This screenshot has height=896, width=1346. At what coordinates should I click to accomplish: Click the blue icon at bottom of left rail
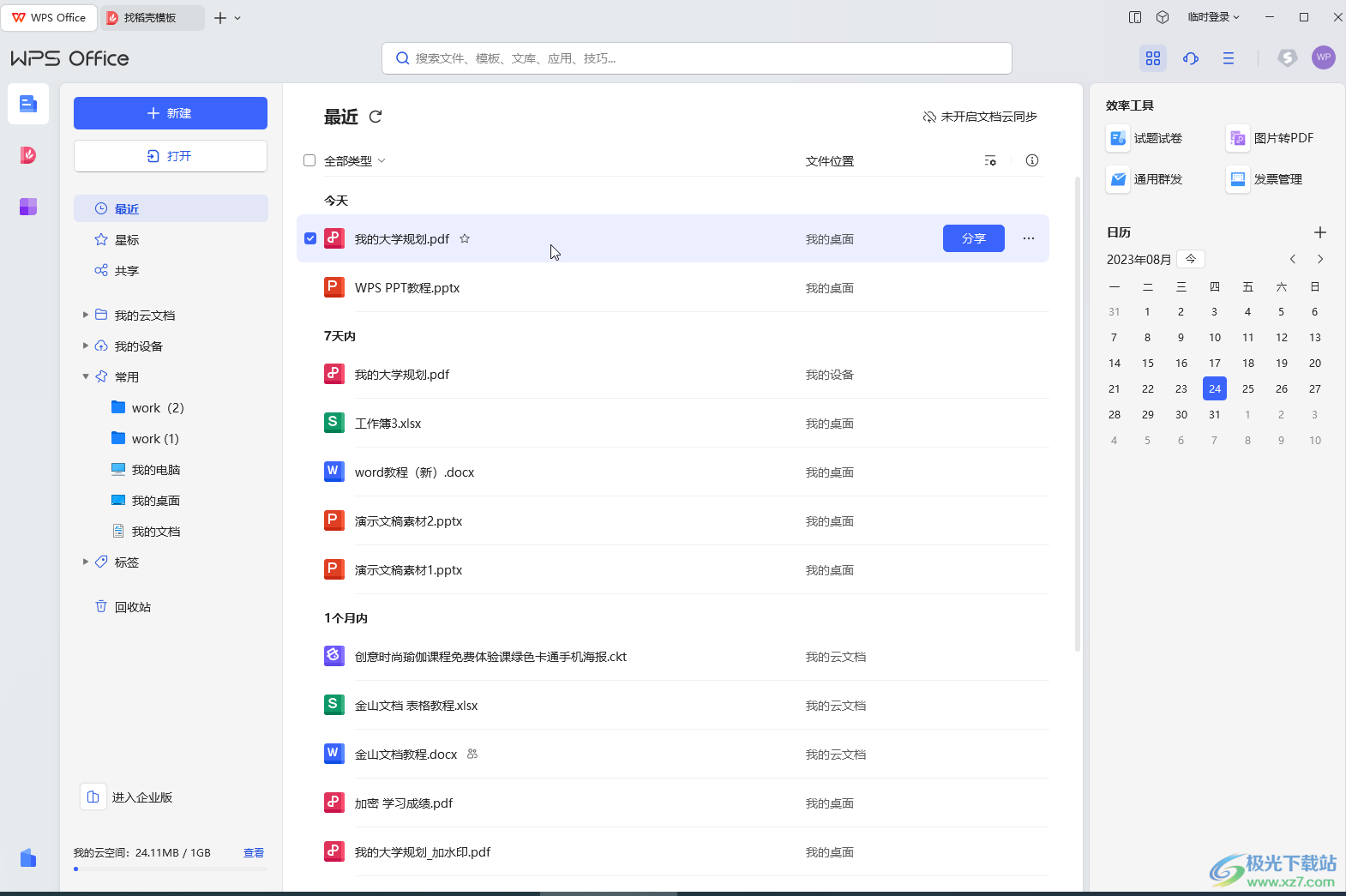pyautogui.click(x=28, y=857)
